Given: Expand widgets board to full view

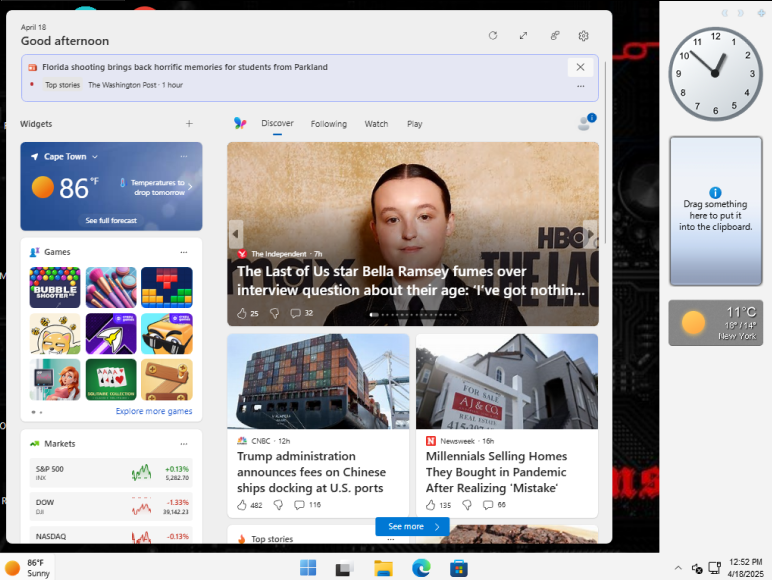Looking at the screenshot, I should 523,35.
